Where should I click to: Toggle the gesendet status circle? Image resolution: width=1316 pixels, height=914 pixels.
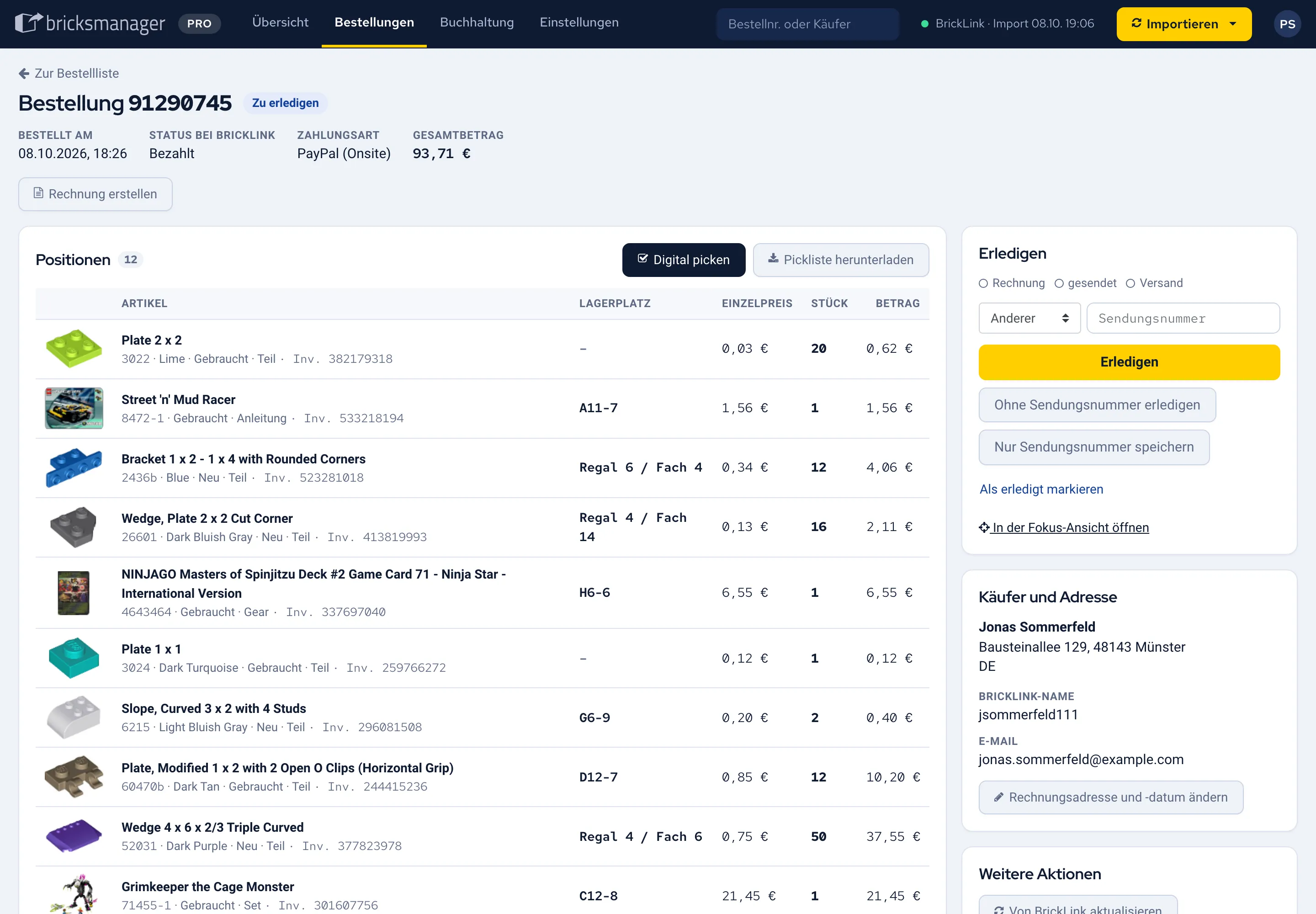tap(1059, 283)
